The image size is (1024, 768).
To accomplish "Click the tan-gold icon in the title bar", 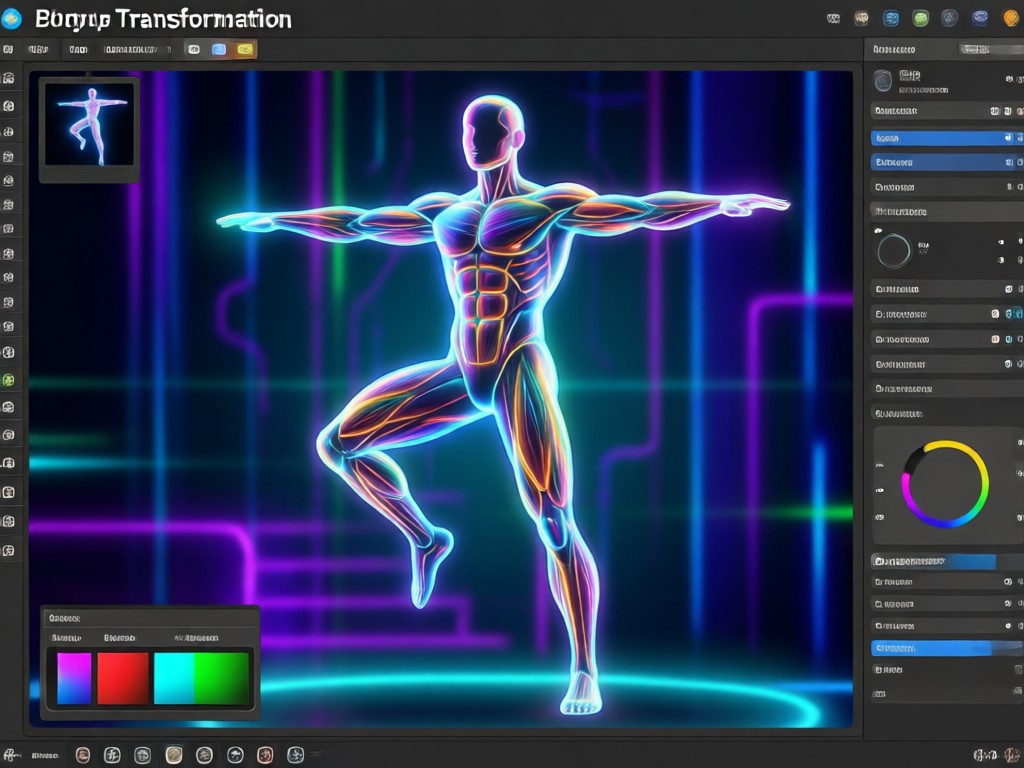I will tap(861, 19).
